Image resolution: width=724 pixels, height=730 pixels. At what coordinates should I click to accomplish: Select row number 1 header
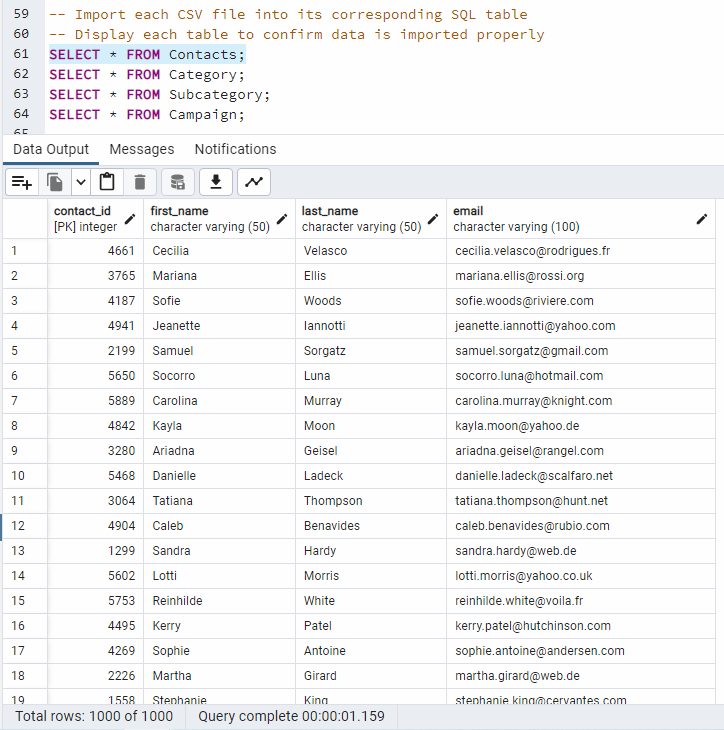coord(25,251)
